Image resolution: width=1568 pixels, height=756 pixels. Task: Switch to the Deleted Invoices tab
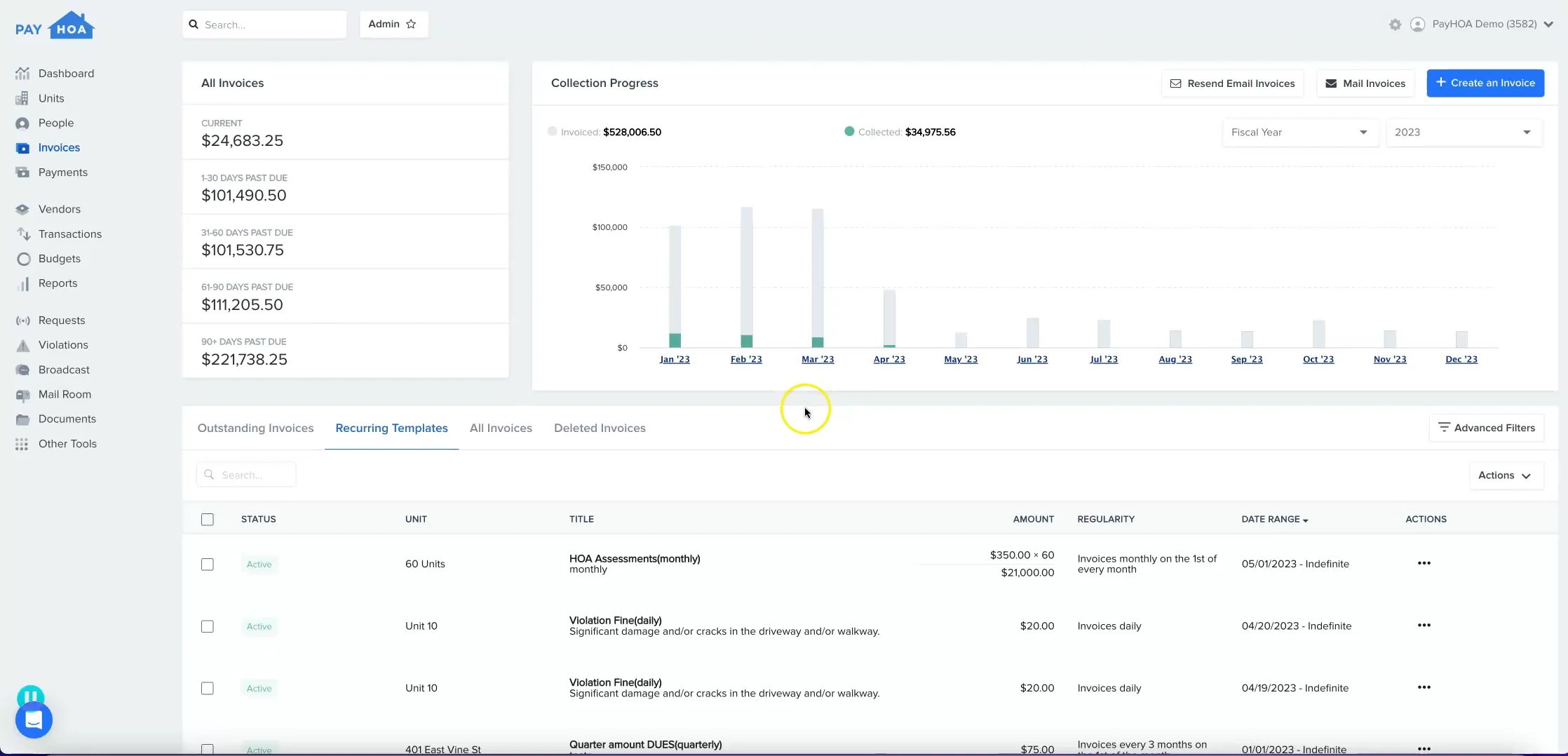[600, 428]
